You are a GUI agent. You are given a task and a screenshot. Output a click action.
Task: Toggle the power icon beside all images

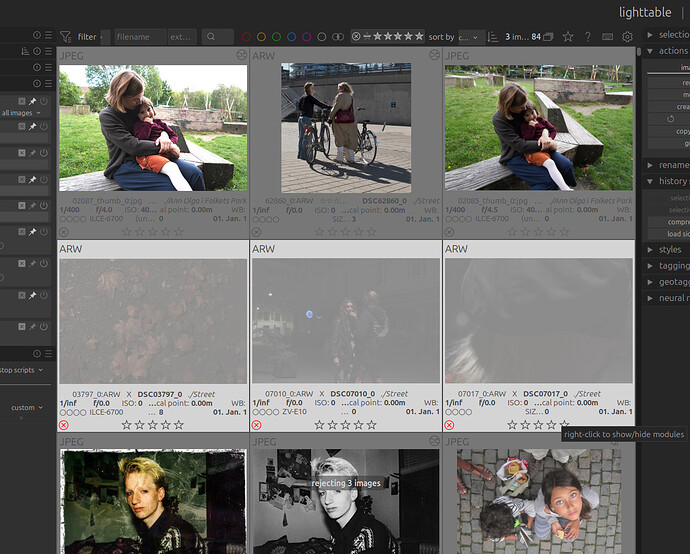coord(44,101)
